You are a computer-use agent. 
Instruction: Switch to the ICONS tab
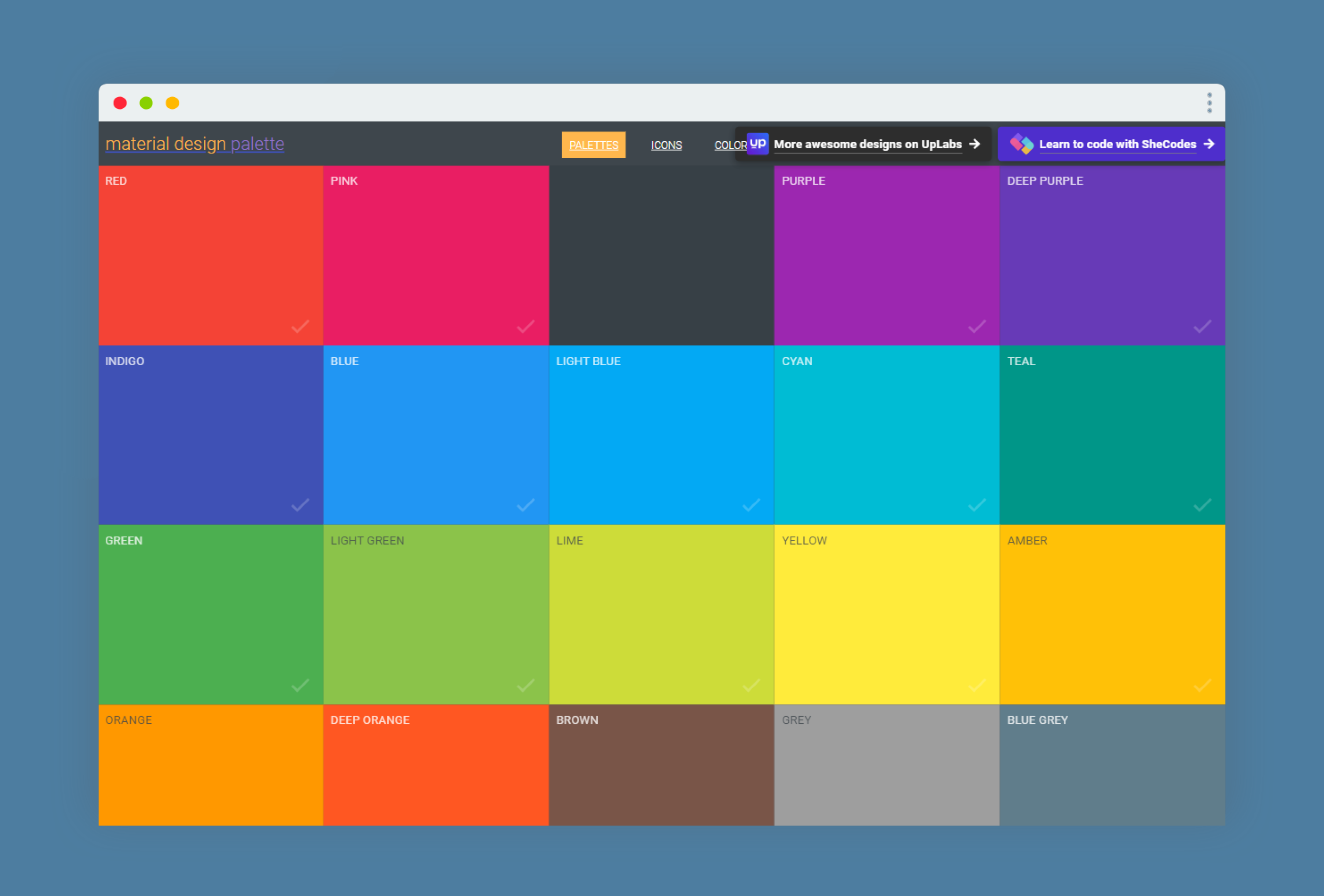coord(666,145)
